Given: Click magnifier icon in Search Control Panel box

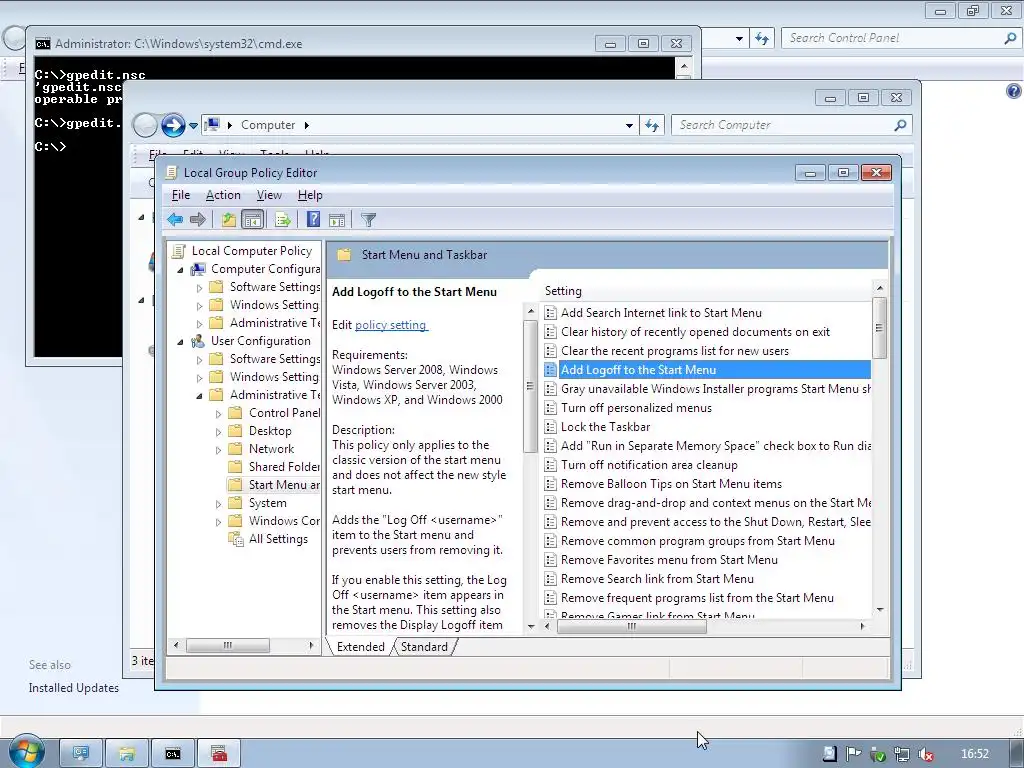Looking at the screenshot, I should [1010, 39].
